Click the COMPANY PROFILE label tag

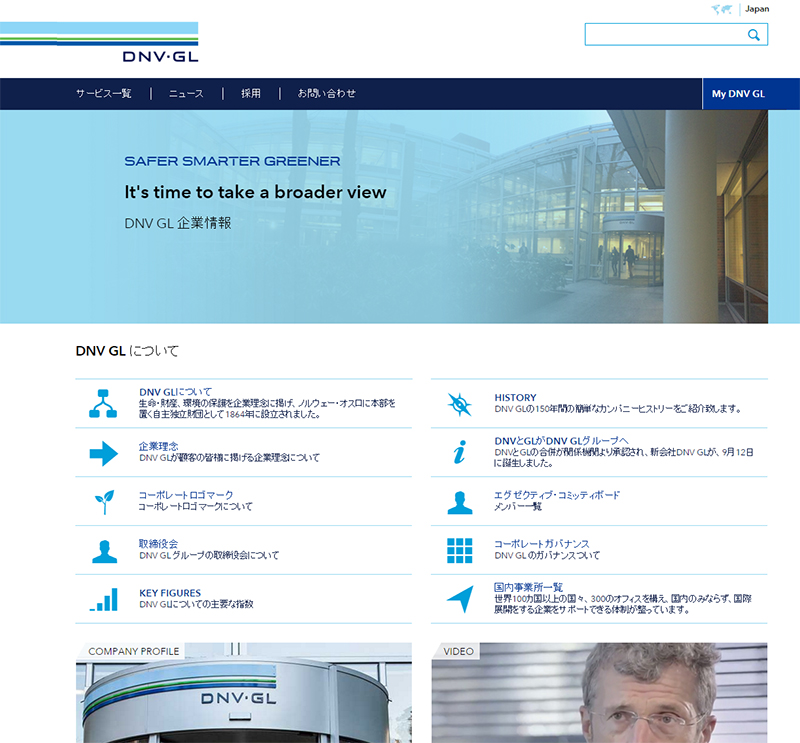[134, 651]
